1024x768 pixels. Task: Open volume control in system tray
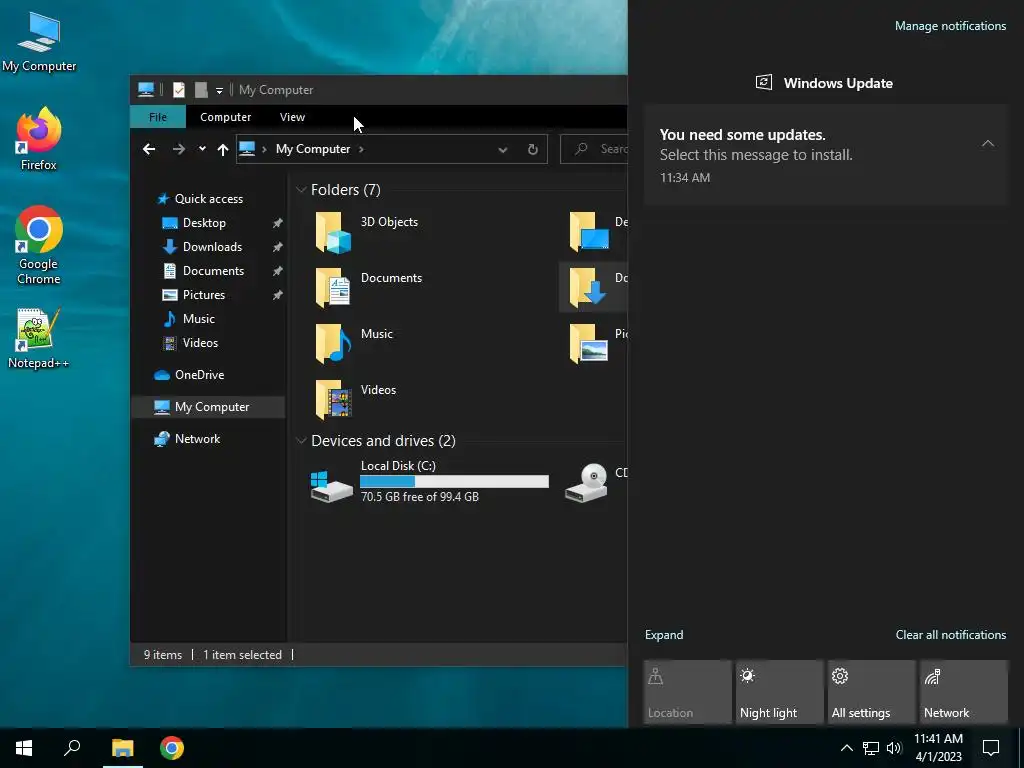[x=894, y=748]
